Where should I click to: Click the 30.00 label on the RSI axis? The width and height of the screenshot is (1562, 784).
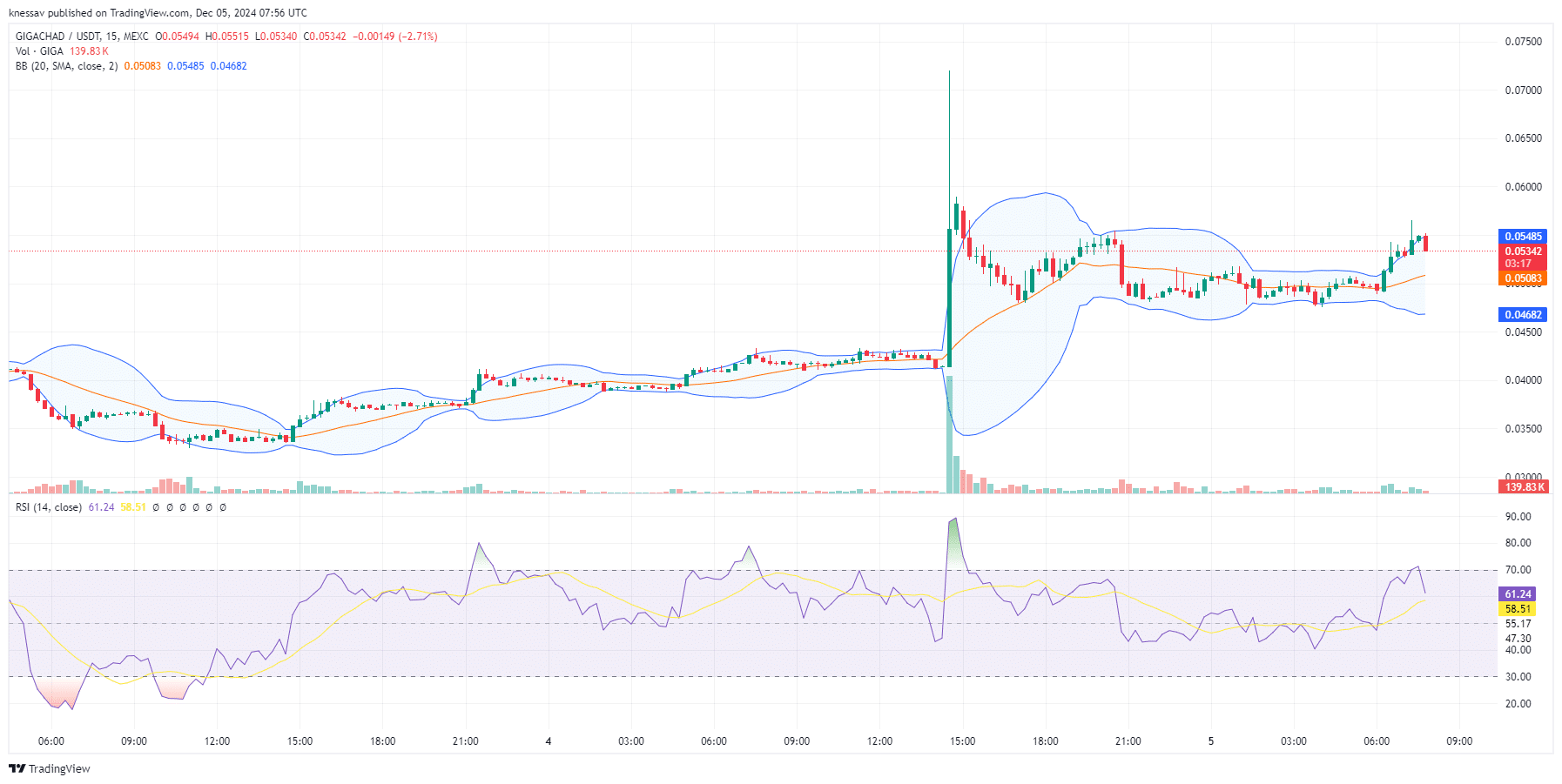click(x=1518, y=677)
